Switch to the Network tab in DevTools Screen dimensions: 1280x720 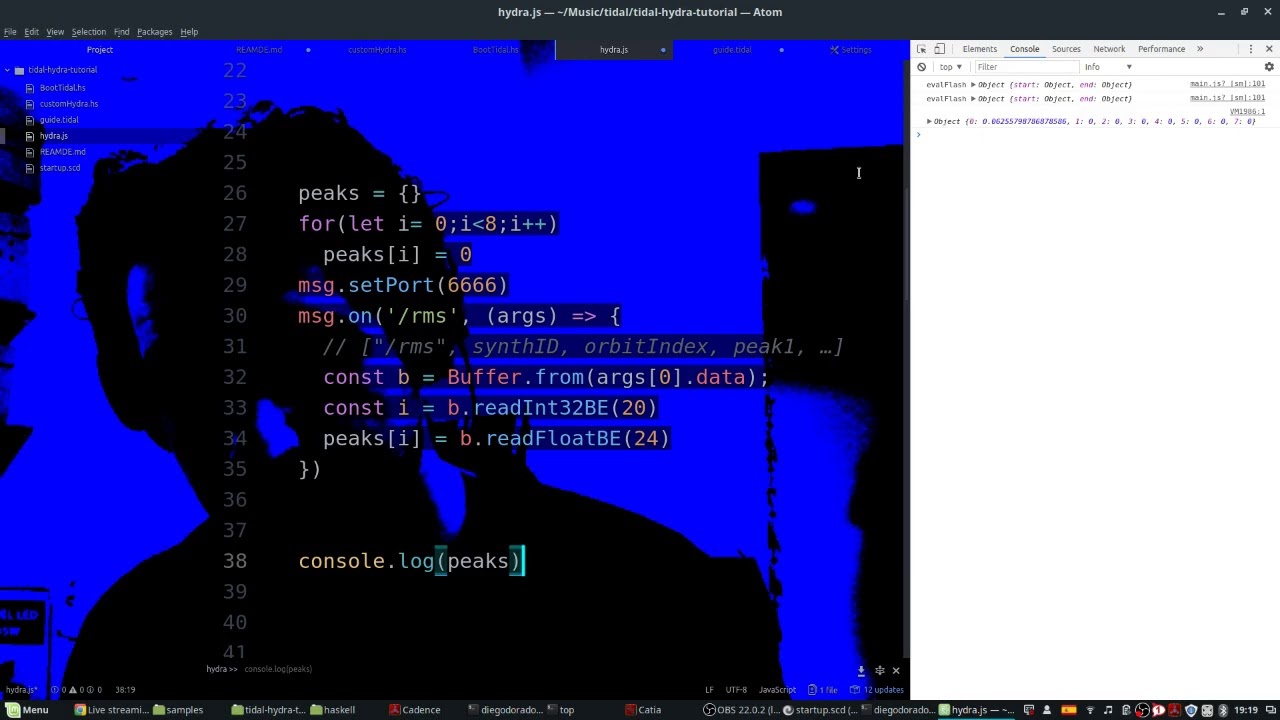coord(1109,49)
